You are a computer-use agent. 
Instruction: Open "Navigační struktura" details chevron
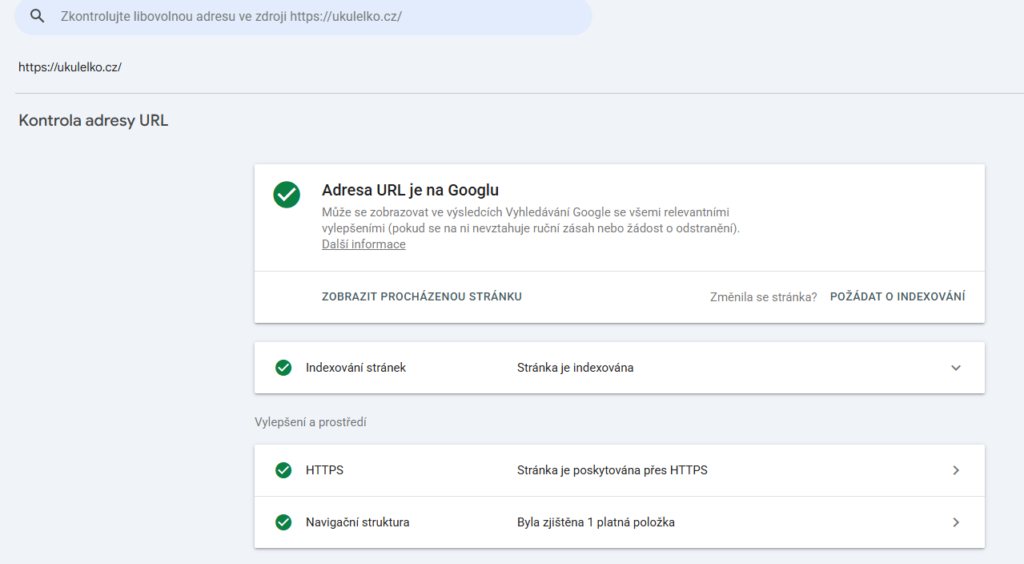(955, 522)
